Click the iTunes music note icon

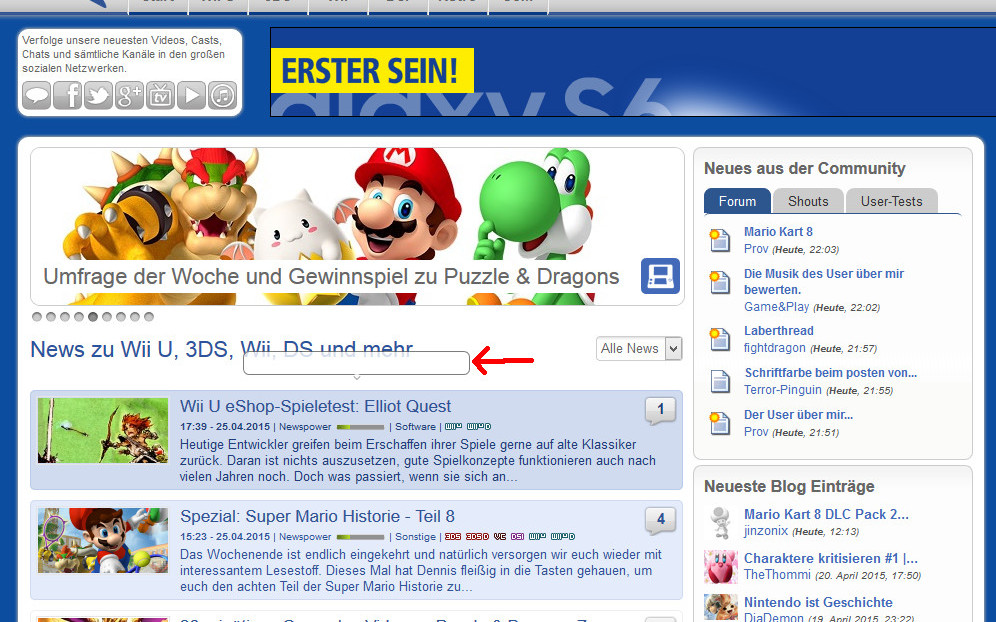click(222, 95)
